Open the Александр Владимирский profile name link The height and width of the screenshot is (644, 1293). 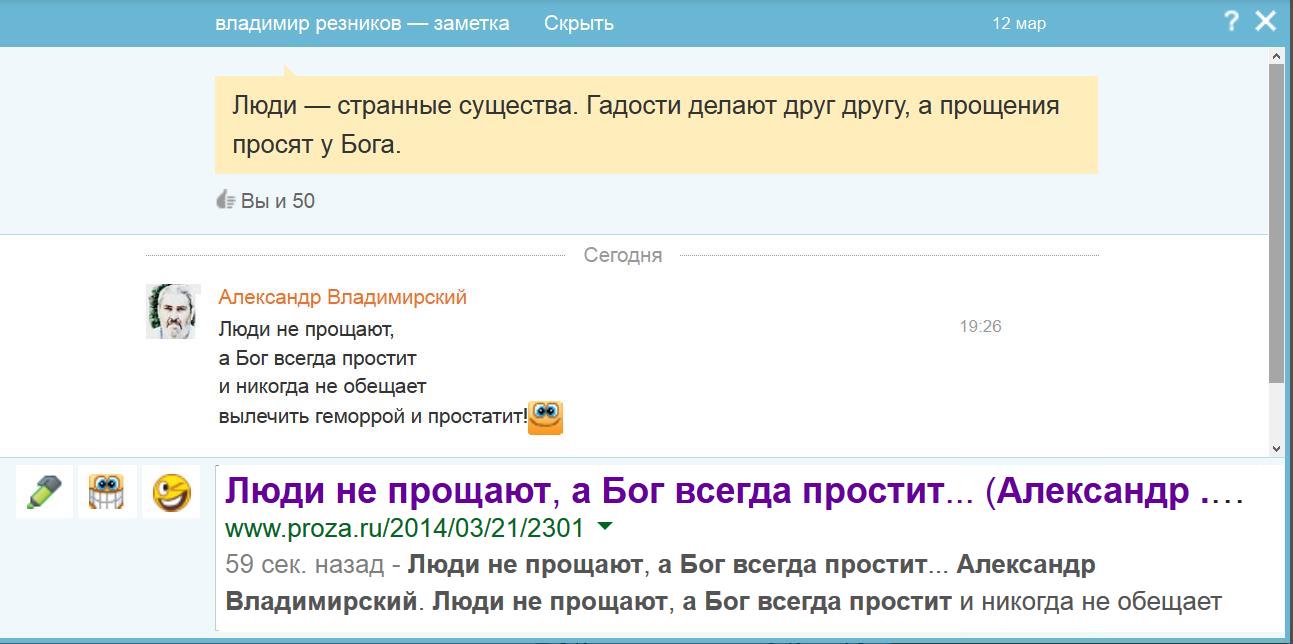click(342, 297)
